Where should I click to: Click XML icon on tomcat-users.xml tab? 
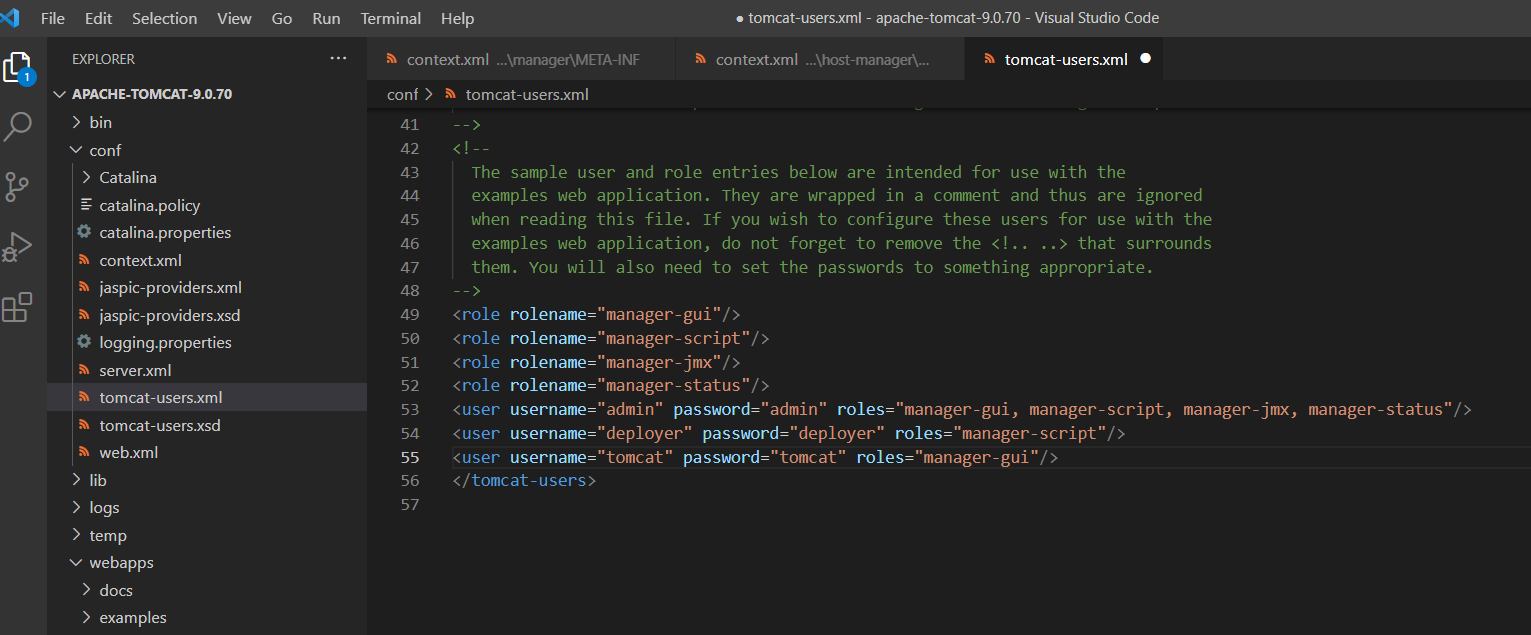coord(990,60)
